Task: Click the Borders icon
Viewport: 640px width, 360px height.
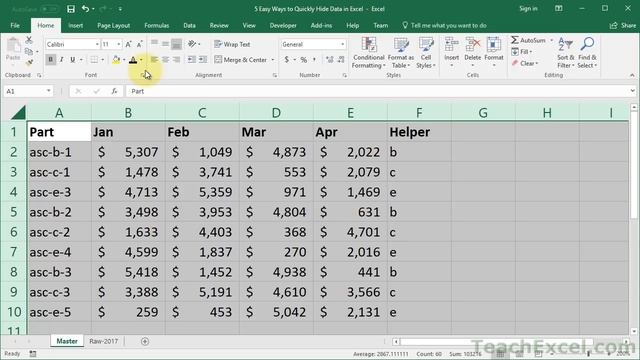Action: [94, 60]
